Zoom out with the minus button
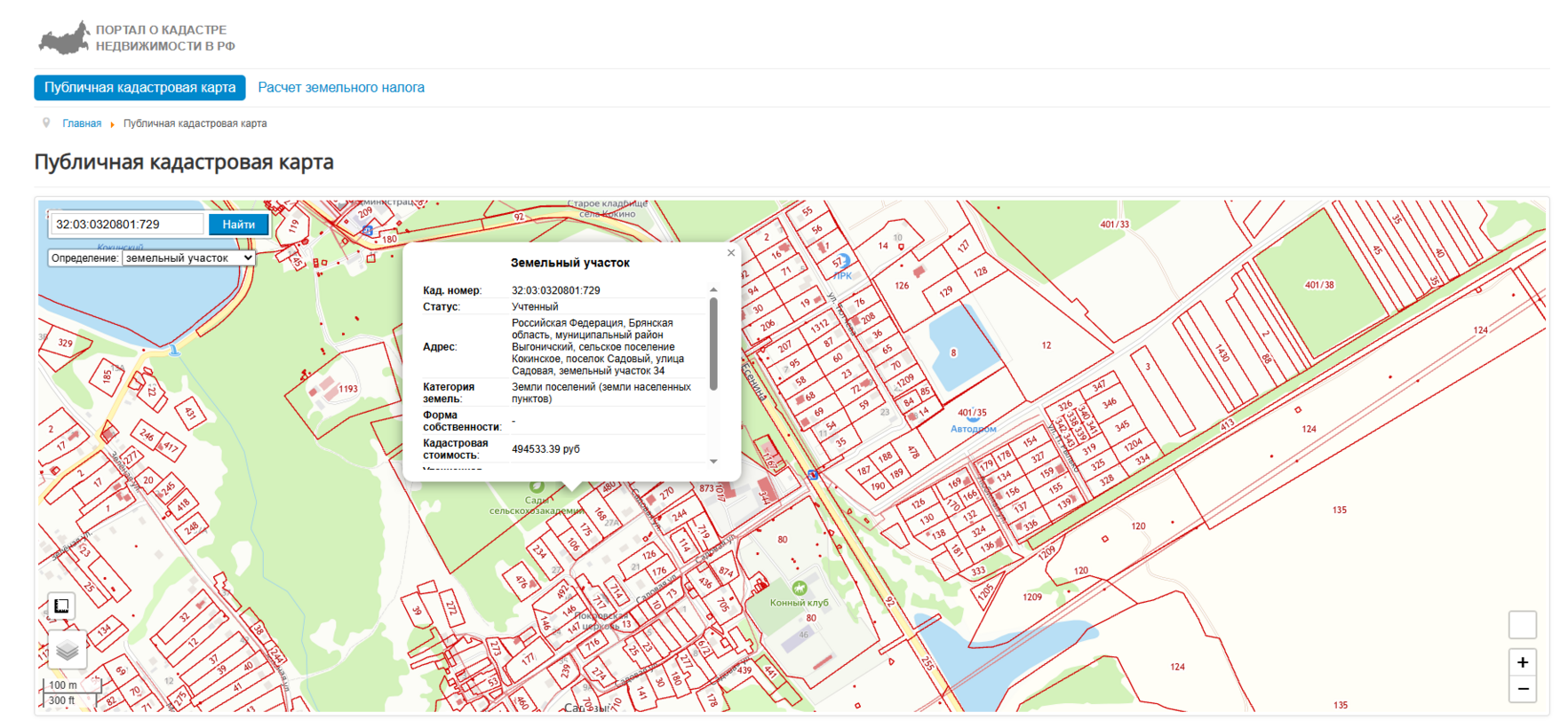Image resolution: width=1568 pixels, height=728 pixels. coord(1522,689)
